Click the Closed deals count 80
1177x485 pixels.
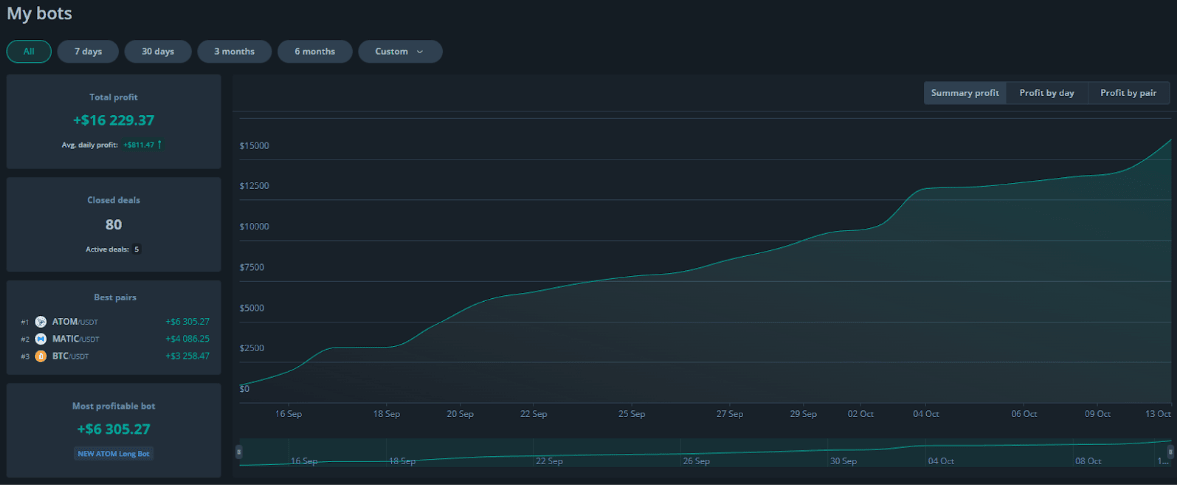click(114, 224)
